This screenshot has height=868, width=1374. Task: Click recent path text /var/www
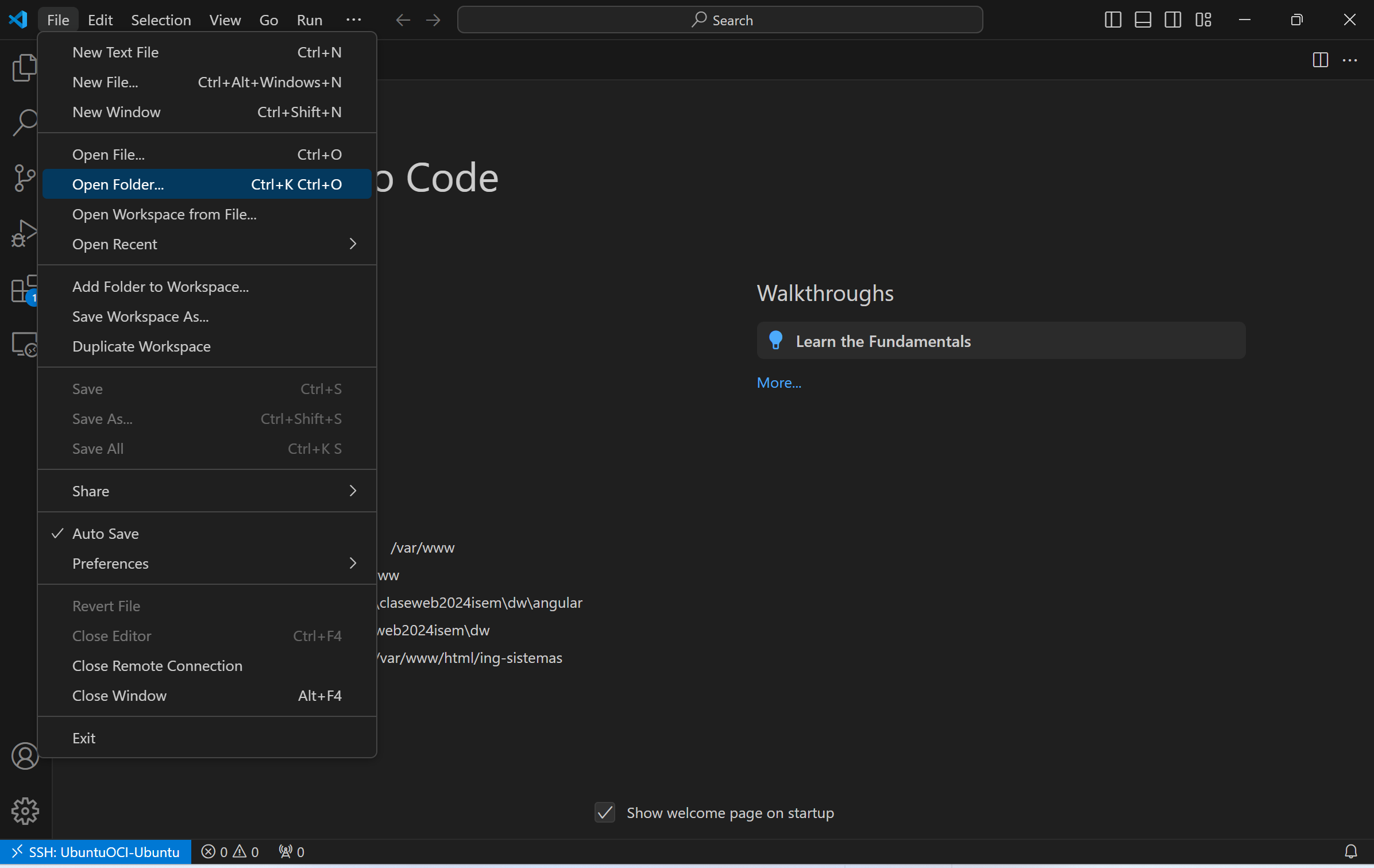click(423, 547)
